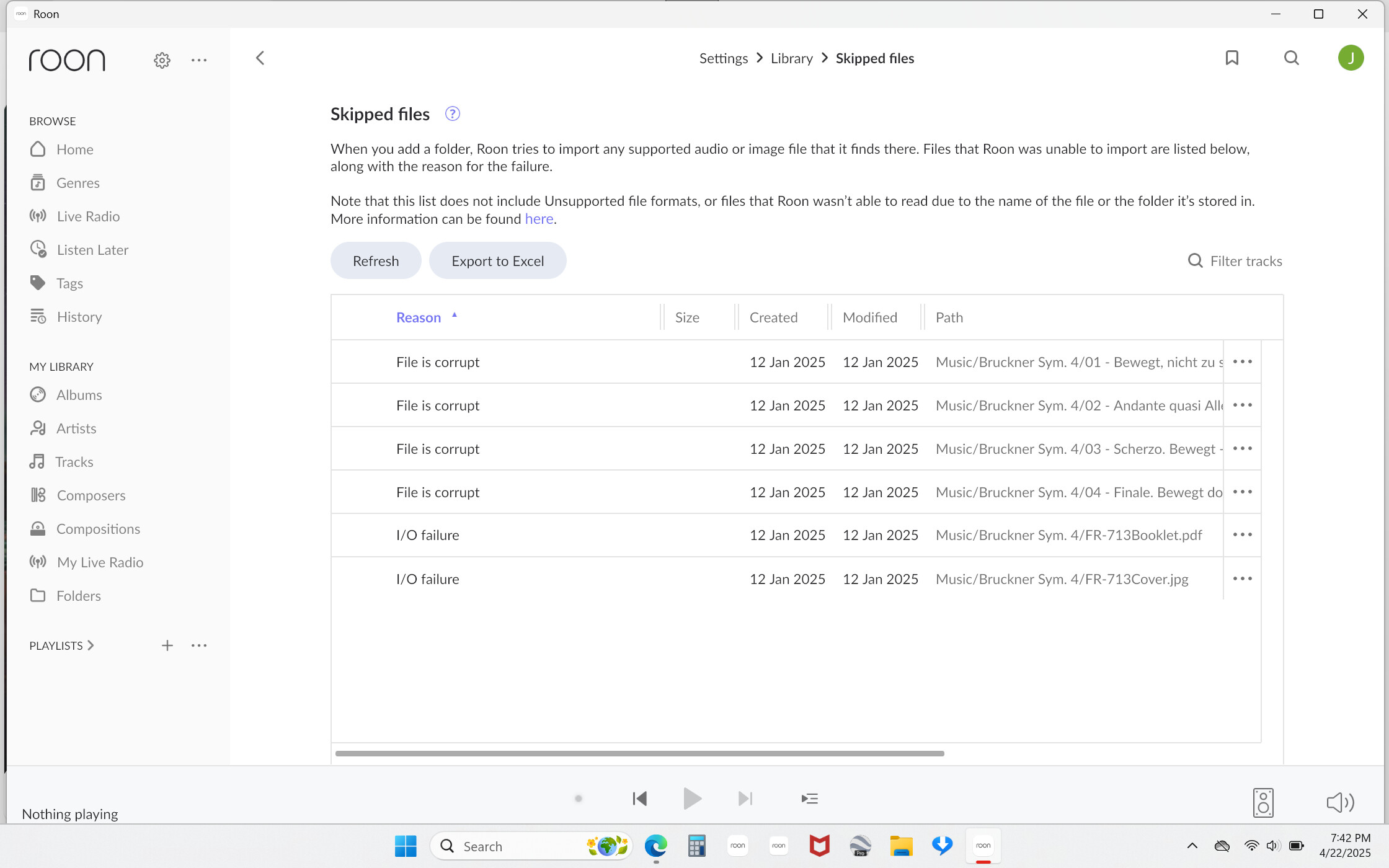The height and width of the screenshot is (868, 1389).
Task: Open Compositions in My Library
Action: (x=85, y=529)
